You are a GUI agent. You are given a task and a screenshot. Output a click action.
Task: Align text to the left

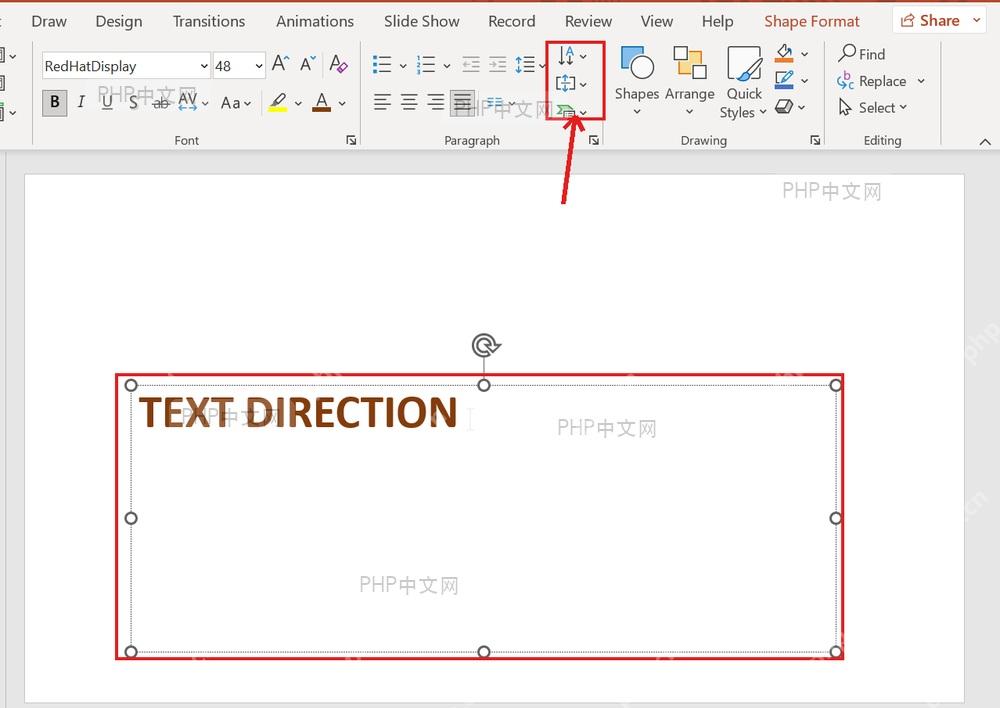(x=382, y=102)
